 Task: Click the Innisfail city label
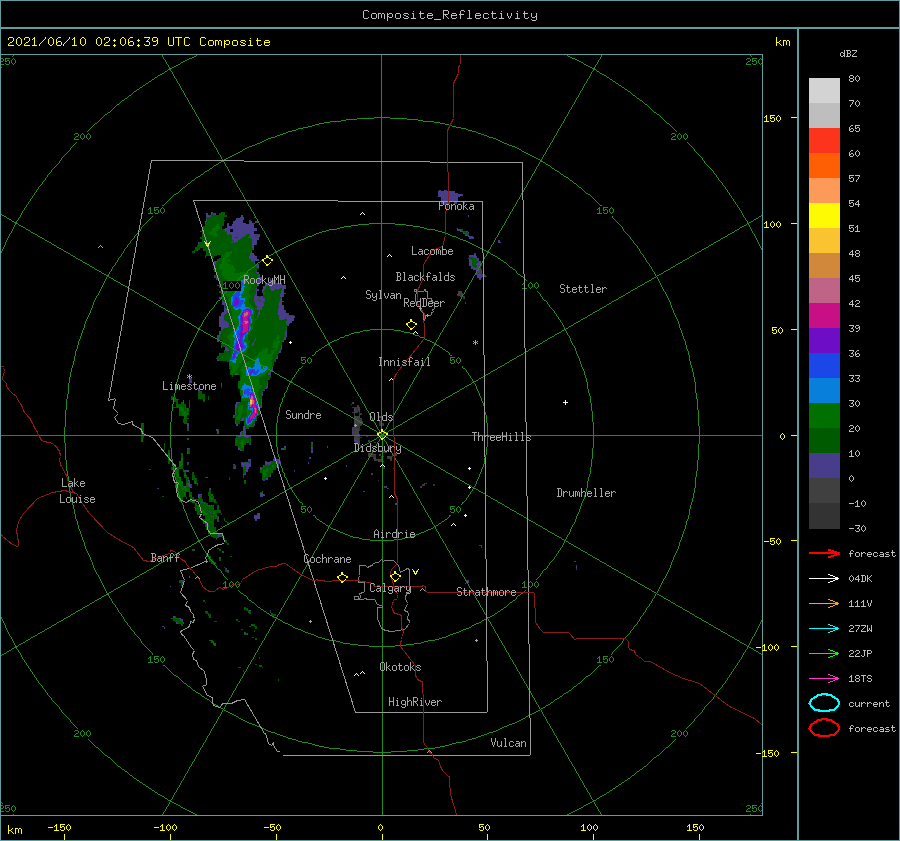404,362
